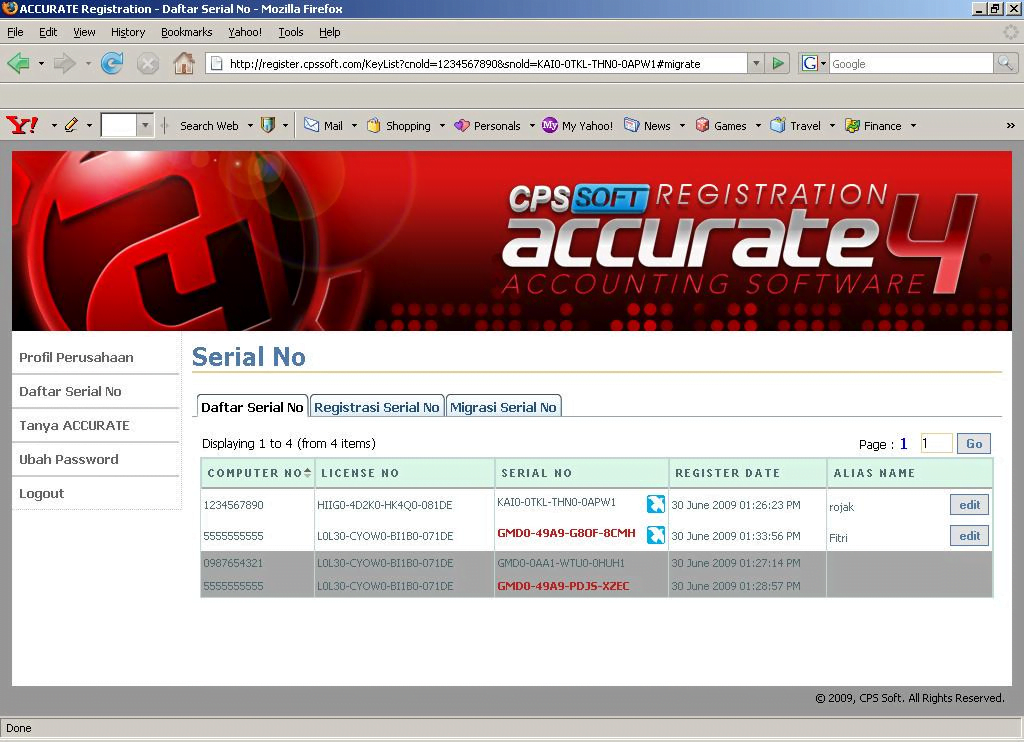Click the migrate icon for serial KAI0-0TKL-THN0-0APW1
The width and height of the screenshot is (1024, 742).
tap(656, 504)
